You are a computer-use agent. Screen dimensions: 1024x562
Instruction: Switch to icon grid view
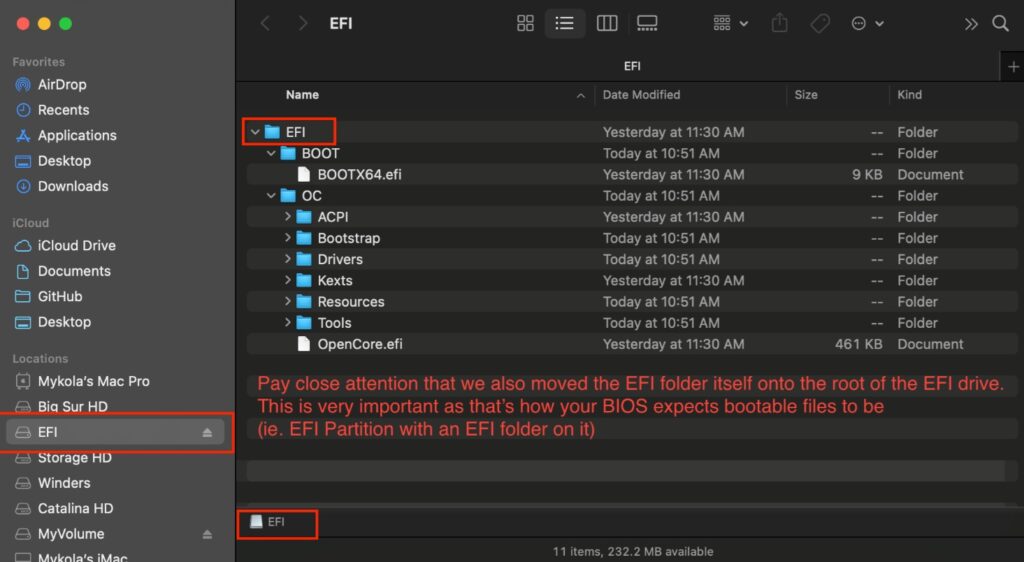[x=525, y=23]
